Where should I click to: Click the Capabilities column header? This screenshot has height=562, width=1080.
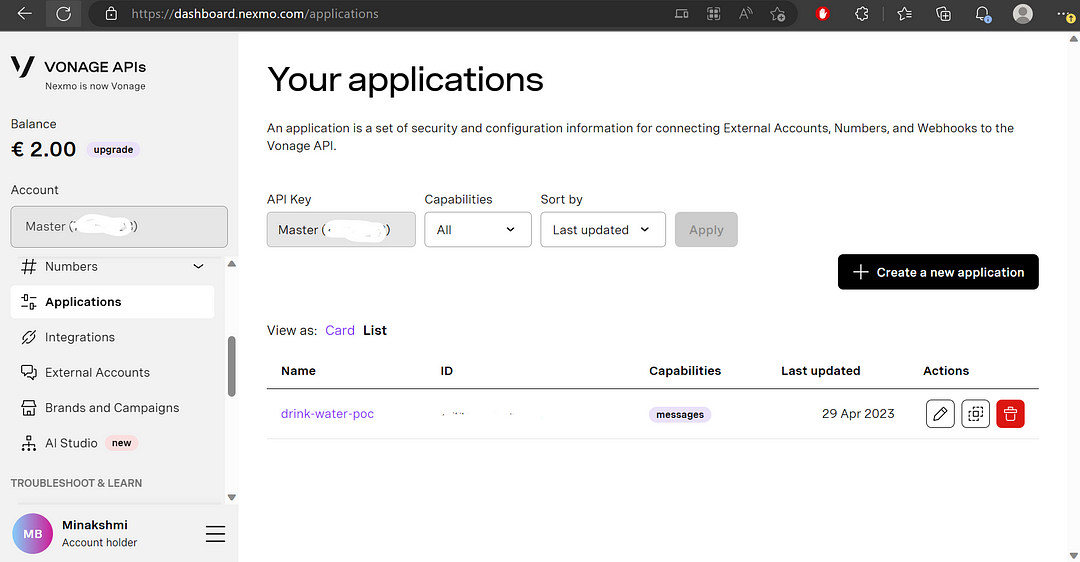[x=685, y=371]
